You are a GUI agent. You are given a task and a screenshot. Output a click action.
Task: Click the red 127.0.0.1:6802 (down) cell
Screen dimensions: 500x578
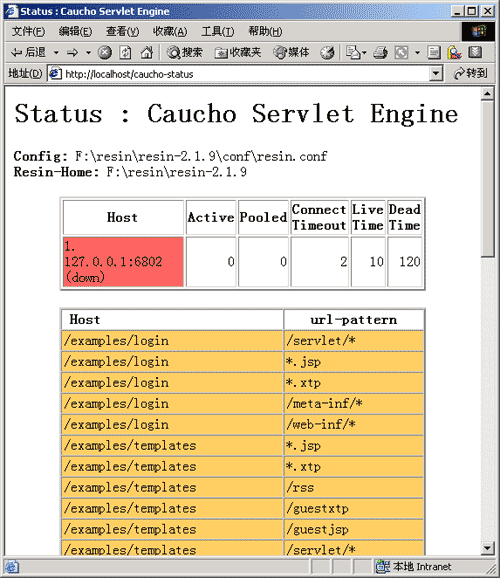click(x=123, y=262)
